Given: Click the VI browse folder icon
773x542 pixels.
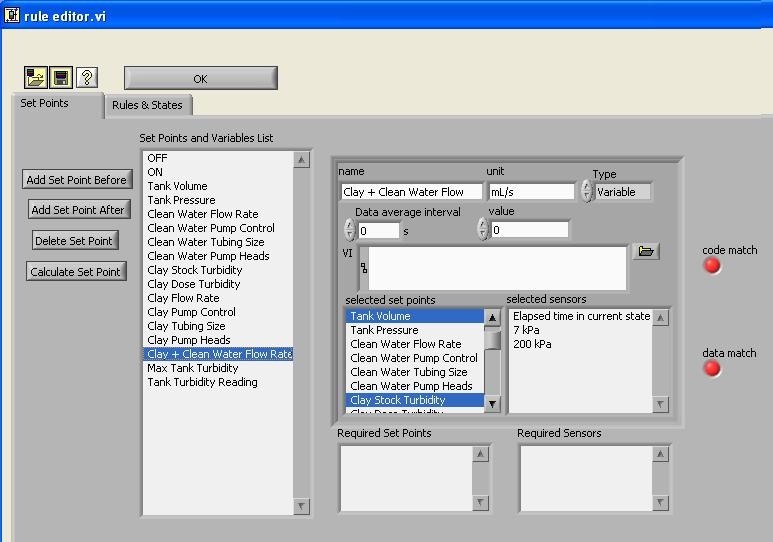Looking at the screenshot, I should [x=646, y=251].
